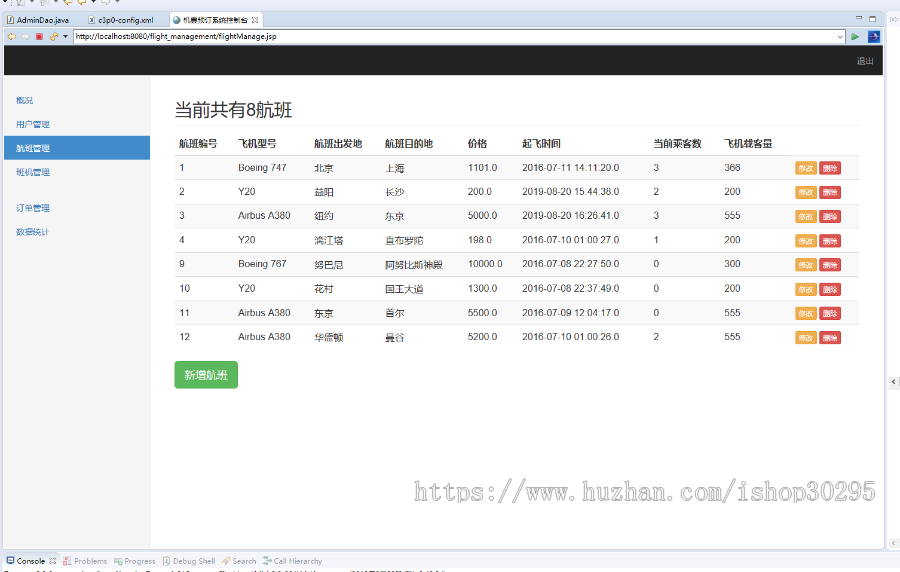This screenshot has width=900, height=572.
Task: Delete flight 2 益阳 to 长沙
Action: [x=830, y=192]
